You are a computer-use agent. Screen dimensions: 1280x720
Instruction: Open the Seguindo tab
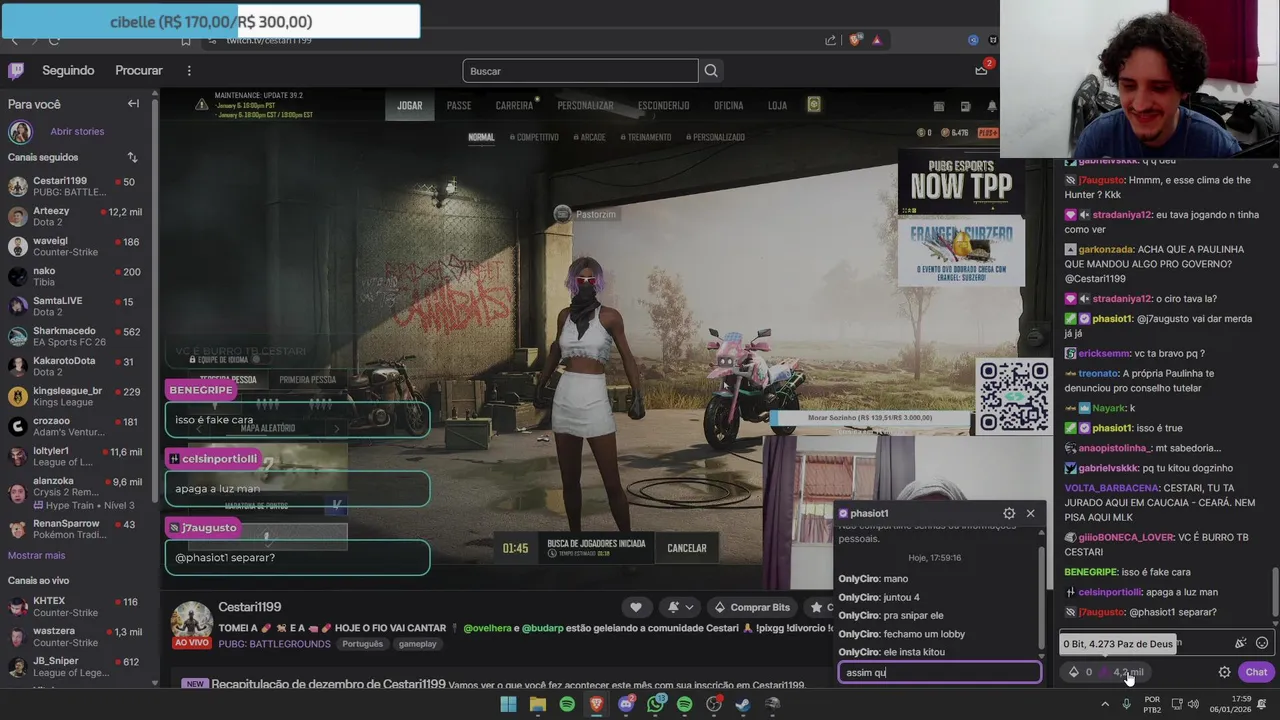coord(68,70)
